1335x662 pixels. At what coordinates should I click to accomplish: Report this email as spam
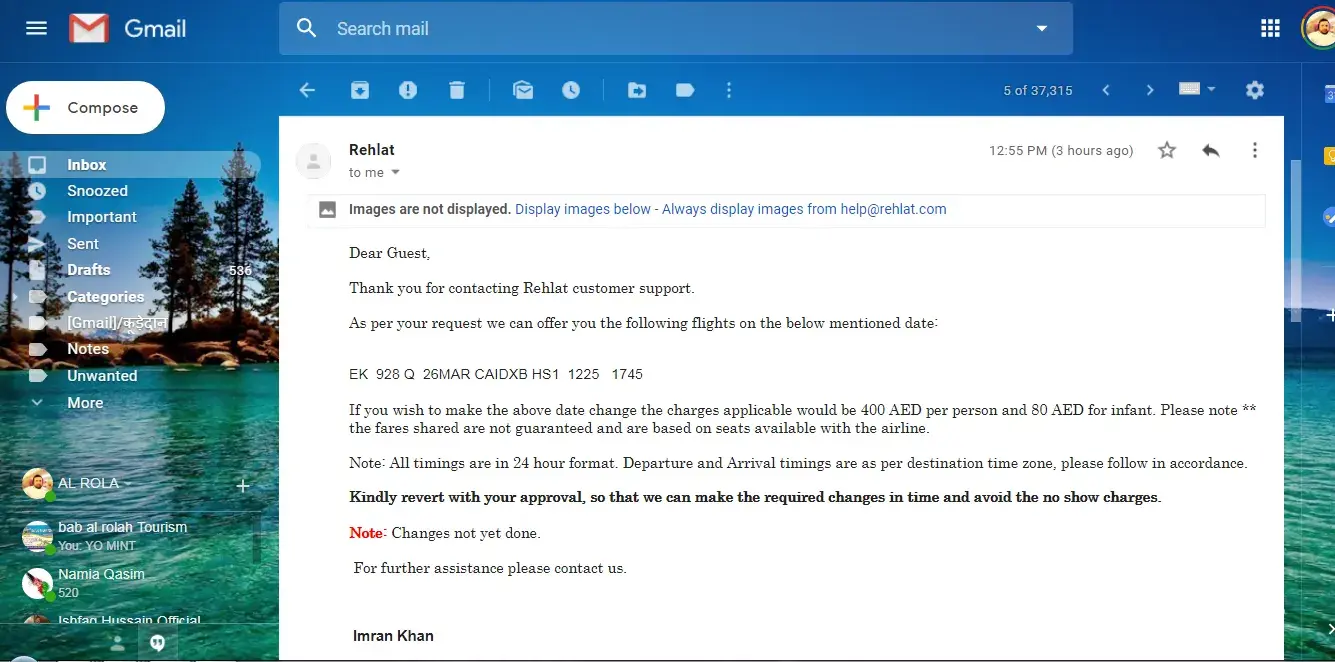pyautogui.click(x=408, y=90)
